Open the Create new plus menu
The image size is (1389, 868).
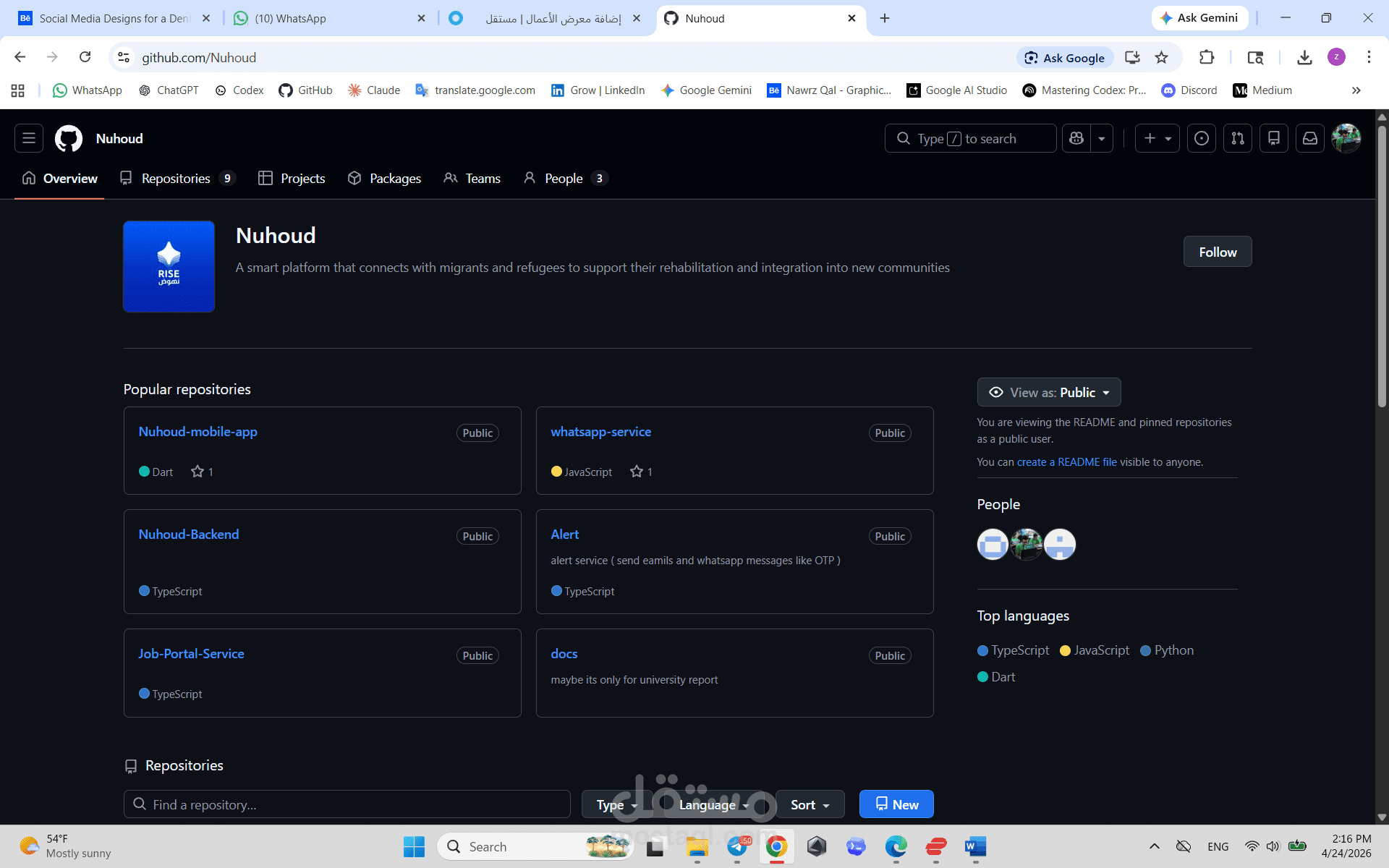1157,138
